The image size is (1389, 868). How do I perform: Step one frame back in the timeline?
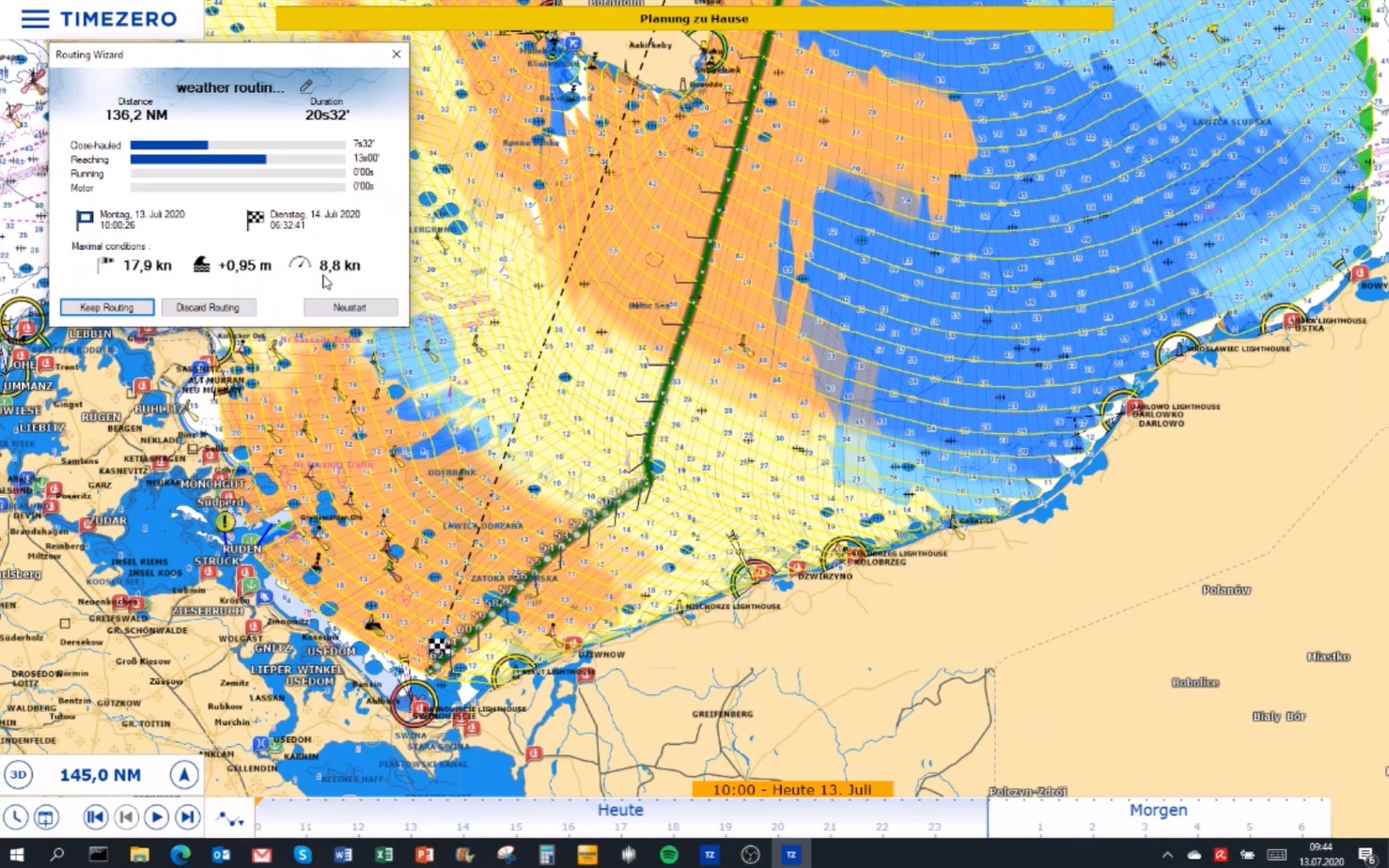point(126,817)
